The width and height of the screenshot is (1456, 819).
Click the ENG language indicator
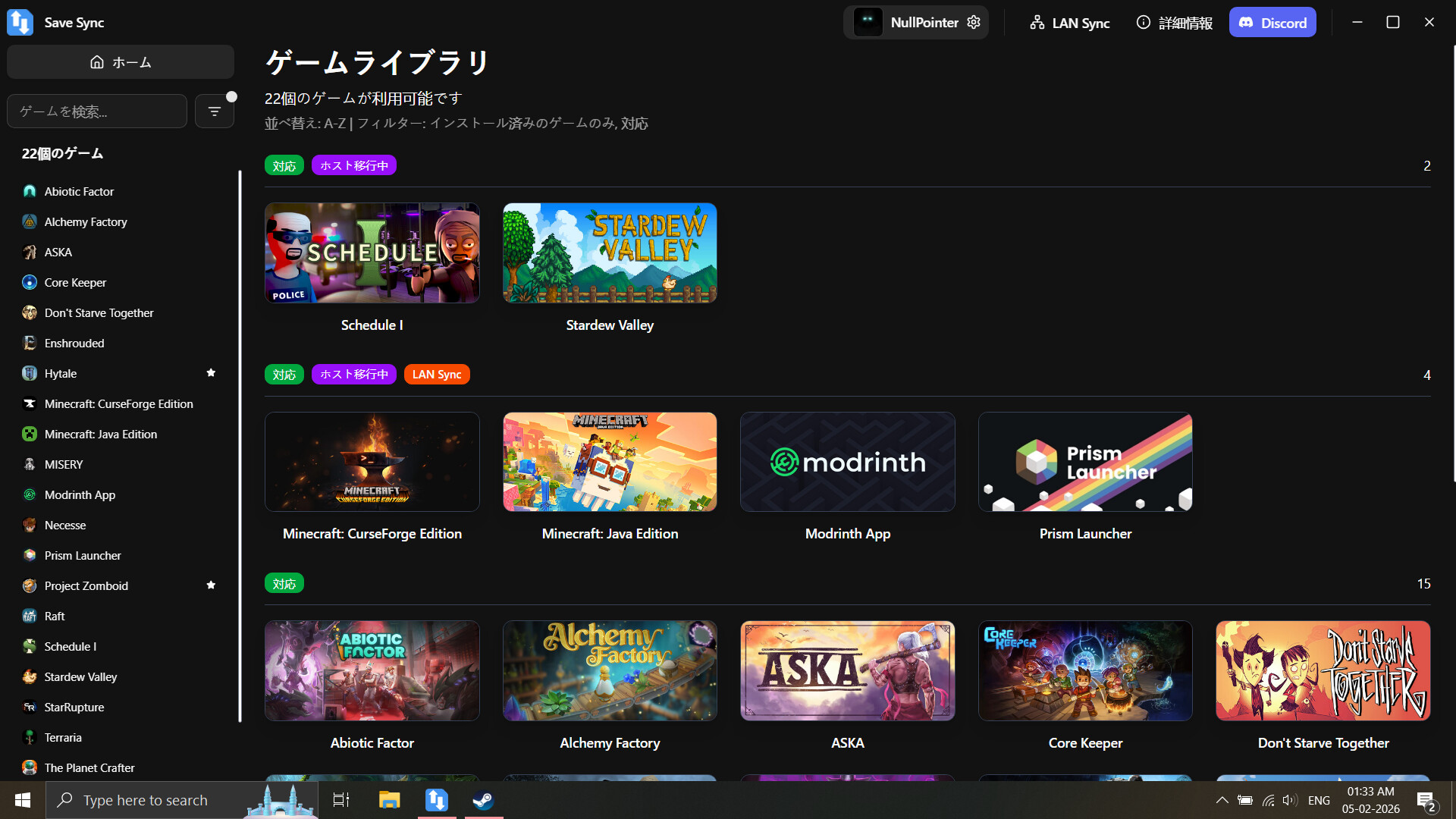1319,800
